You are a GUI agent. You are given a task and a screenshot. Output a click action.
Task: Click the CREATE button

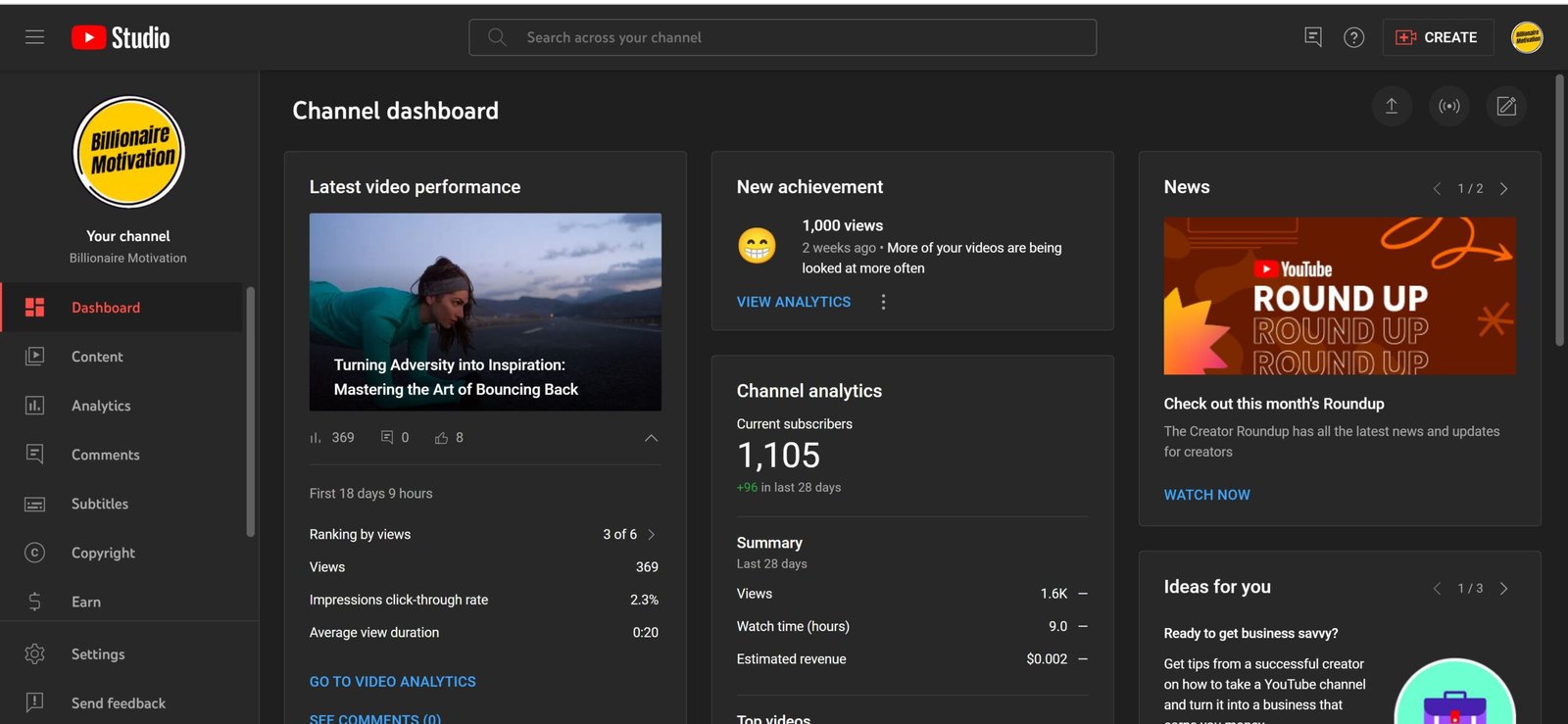1438,37
